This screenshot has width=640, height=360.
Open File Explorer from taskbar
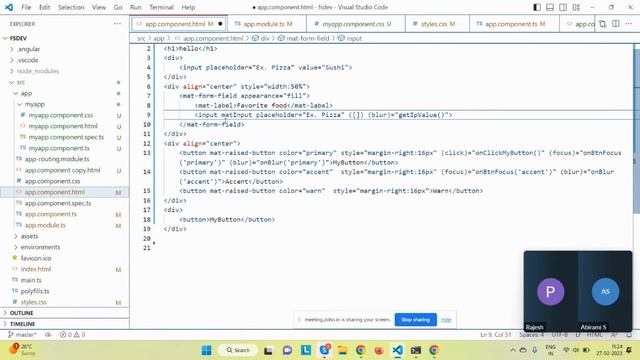tap(342, 350)
